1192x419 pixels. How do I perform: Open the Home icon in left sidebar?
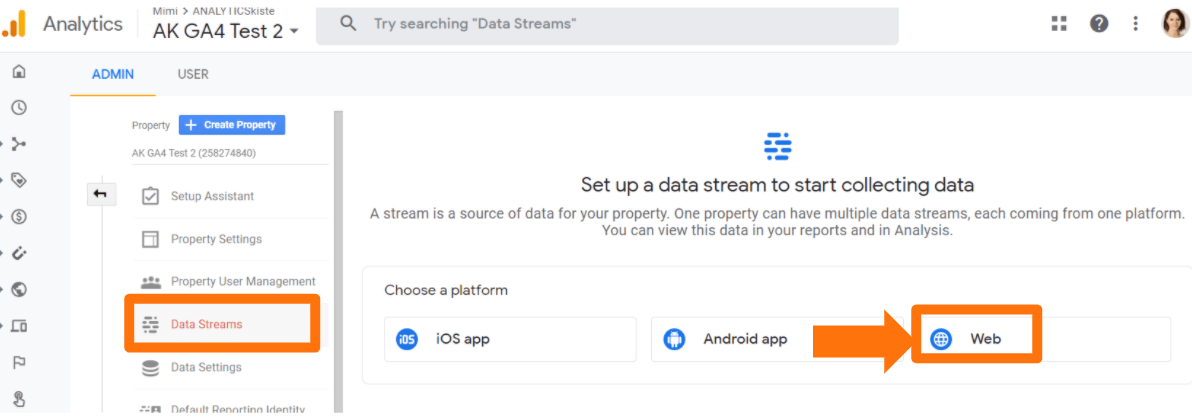tap(20, 71)
